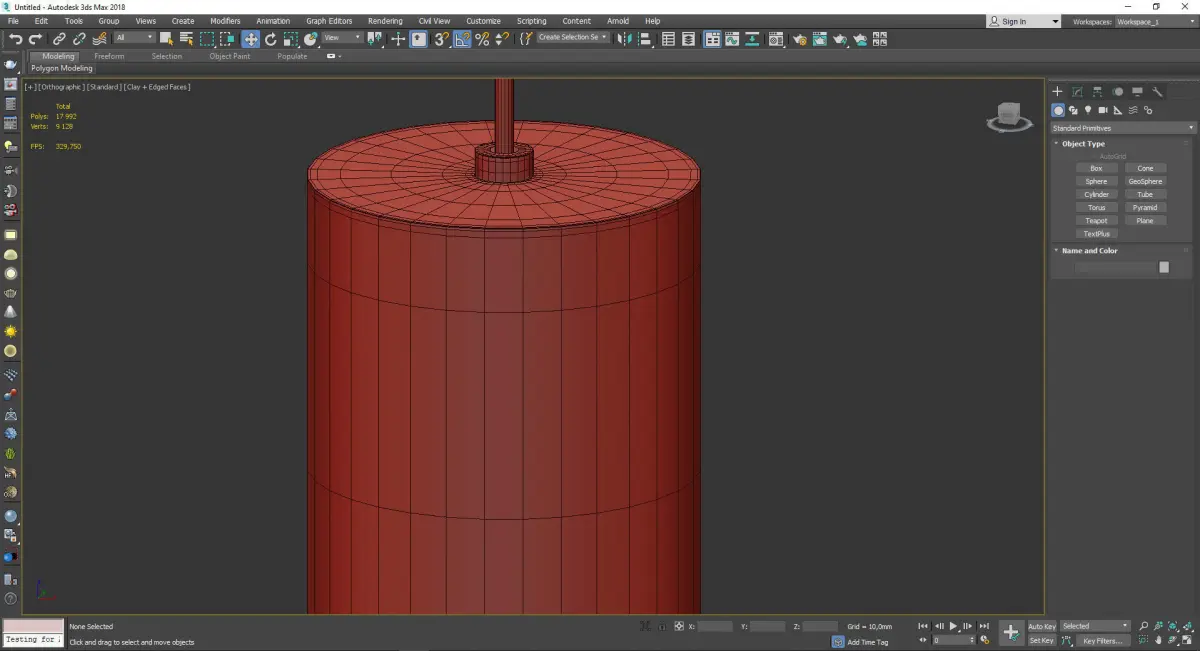
Task: Toggle the Angle Snap button
Action: (x=462, y=39)
